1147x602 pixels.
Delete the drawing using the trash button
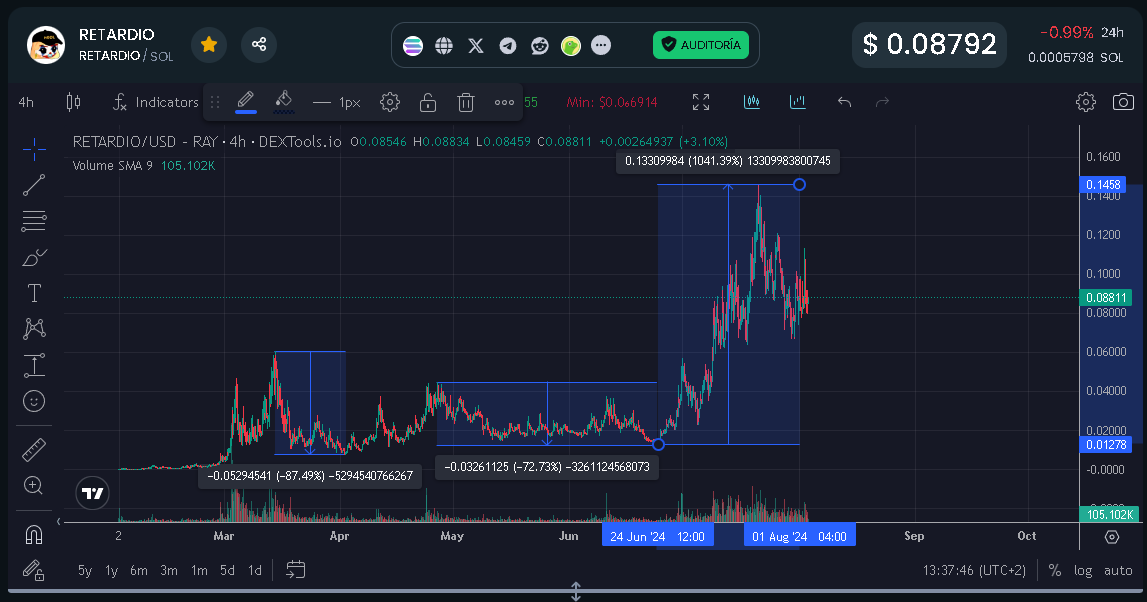465,101
